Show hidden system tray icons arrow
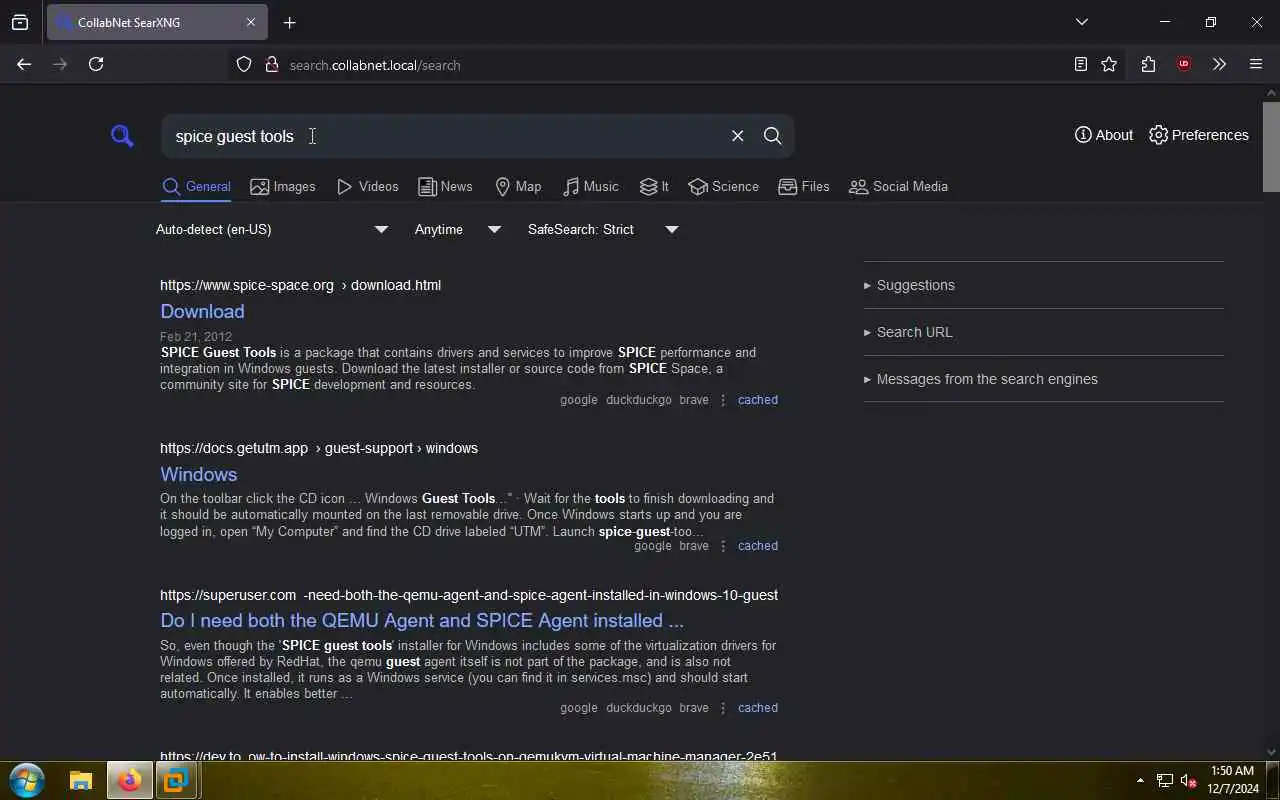This screenshot has height=800, width=1280. [x=1140, y=780]
